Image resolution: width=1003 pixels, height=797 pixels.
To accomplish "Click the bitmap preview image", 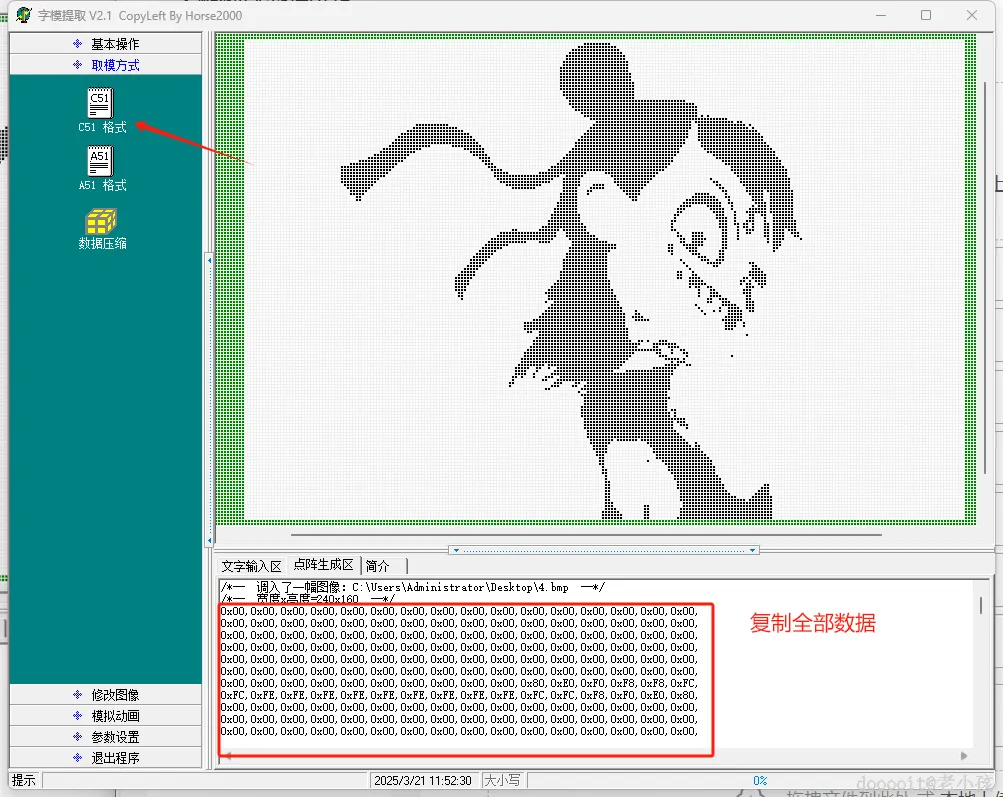I will pos(604,280).
